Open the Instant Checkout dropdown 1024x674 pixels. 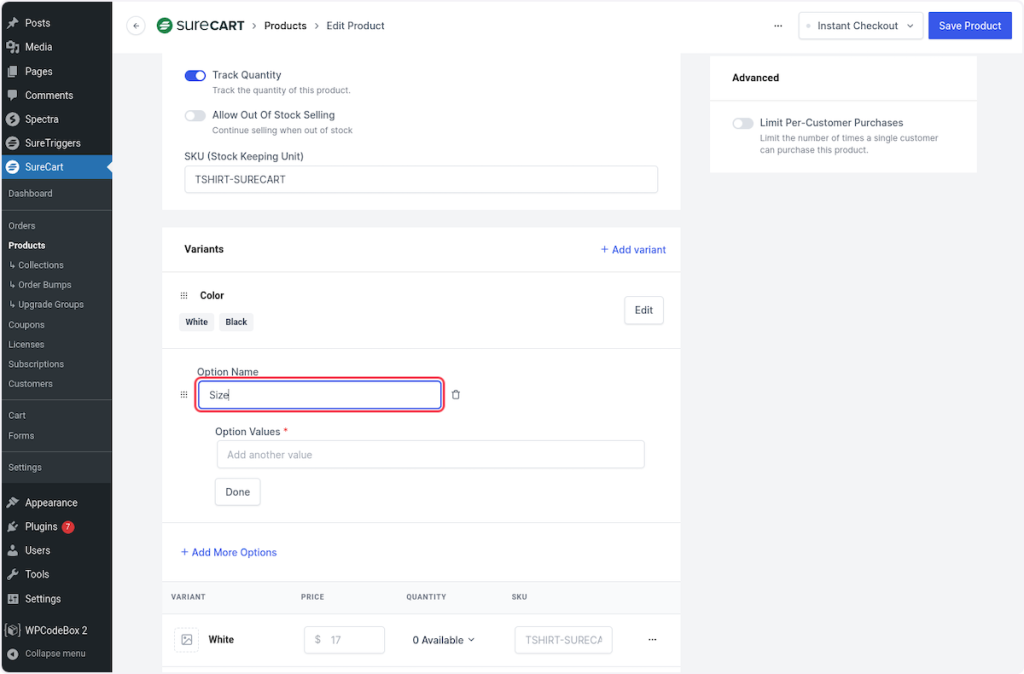(860, 26)
